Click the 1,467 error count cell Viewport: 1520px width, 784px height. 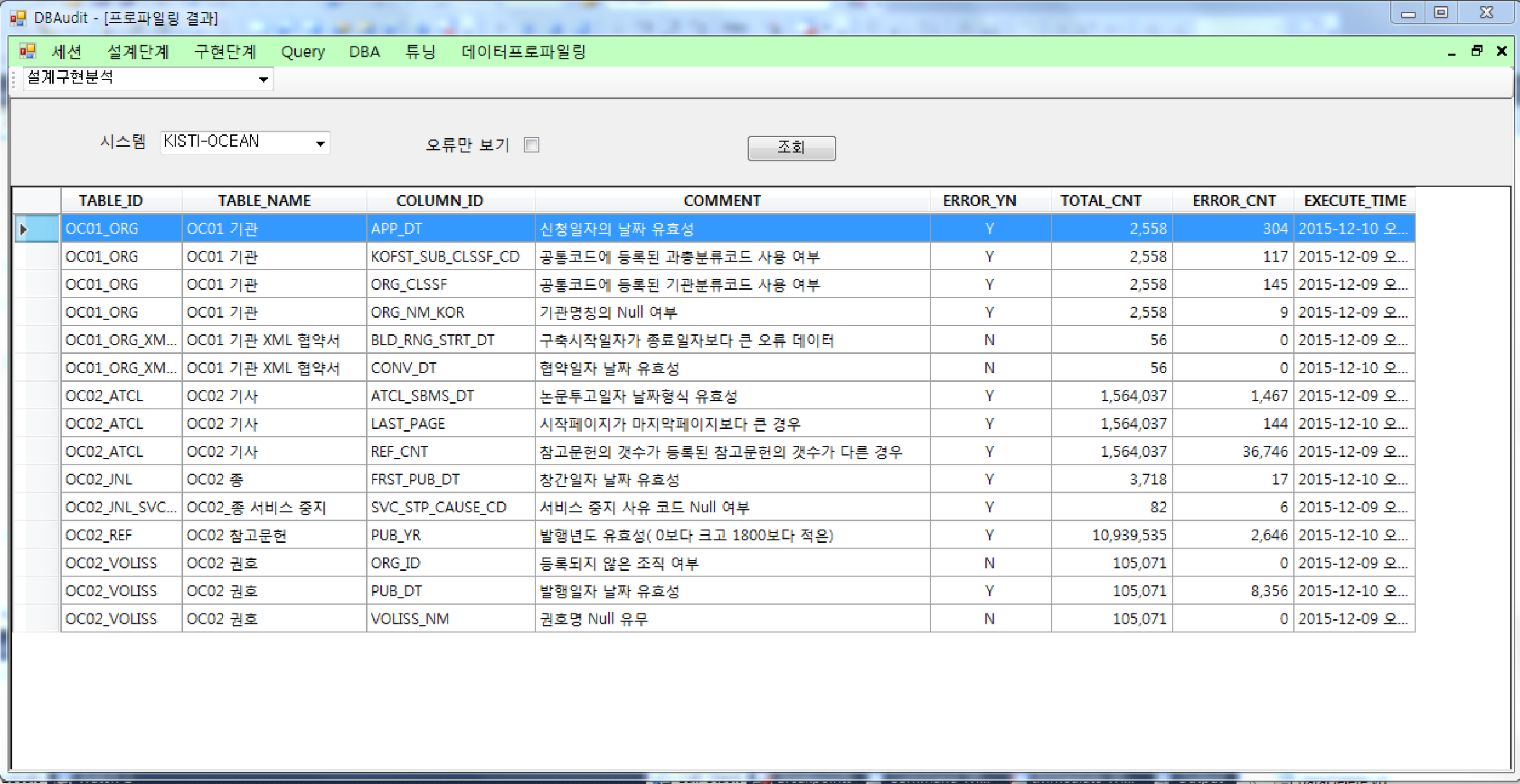[x=1233, y=396]
